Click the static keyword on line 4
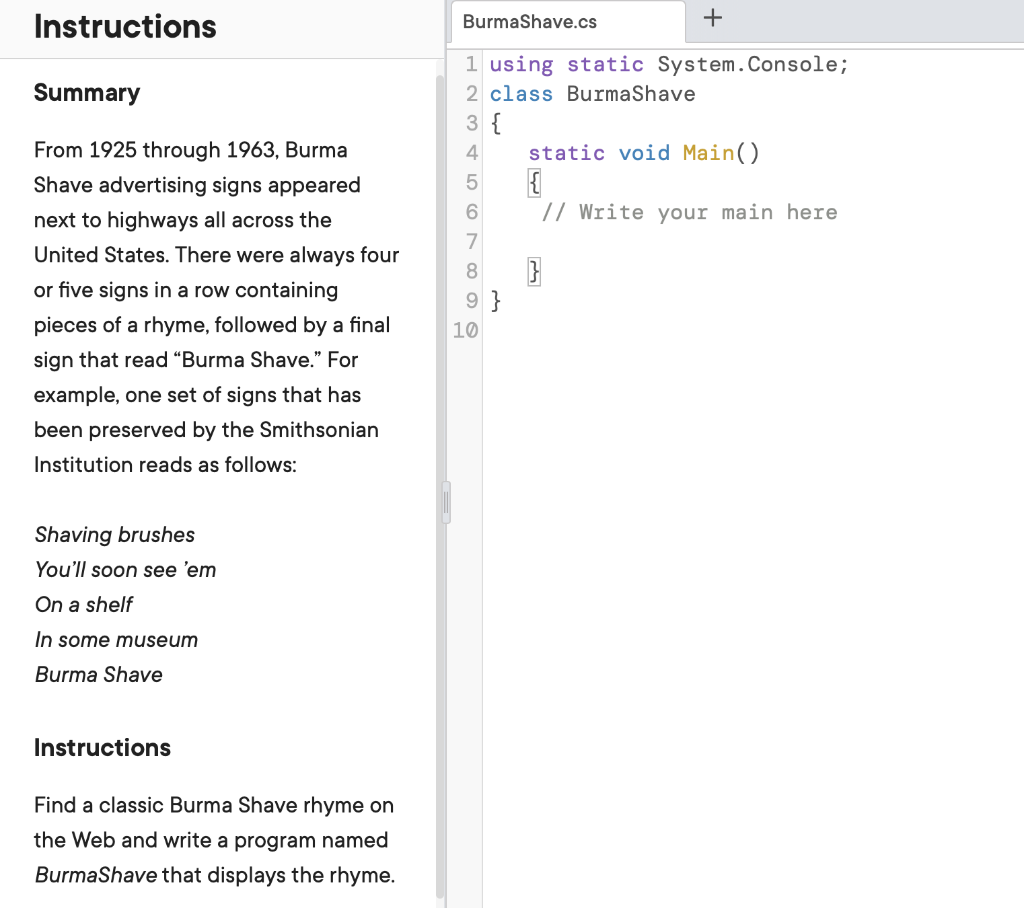1024x908 pixels. click(566, 153)
